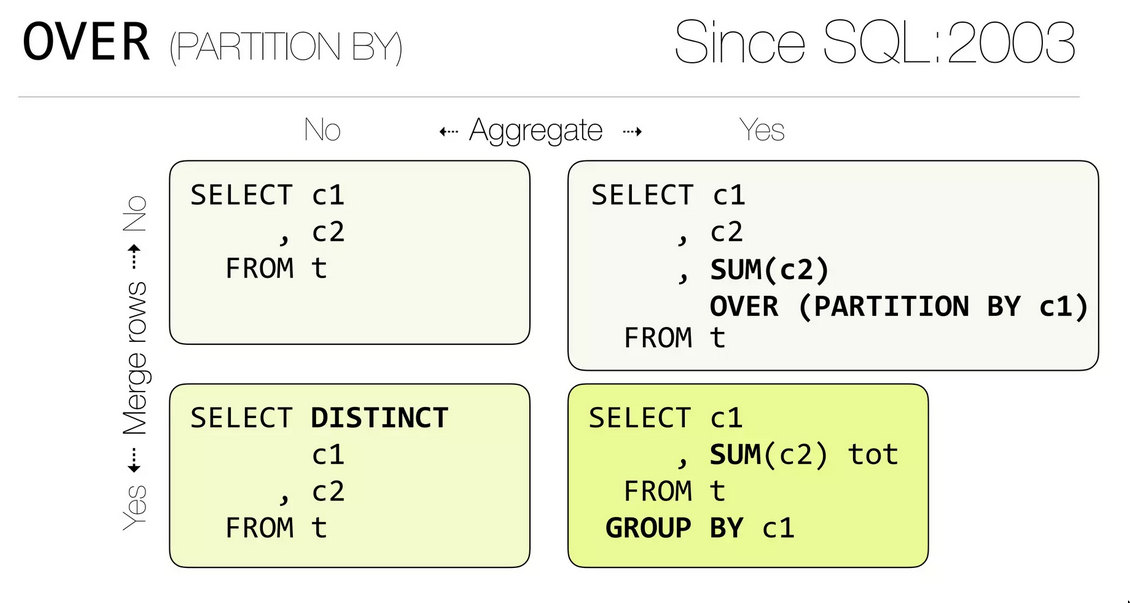This screenshot has height=603, width=1130.
Task: Click the vertical No row label
Action: pos(135,215)
